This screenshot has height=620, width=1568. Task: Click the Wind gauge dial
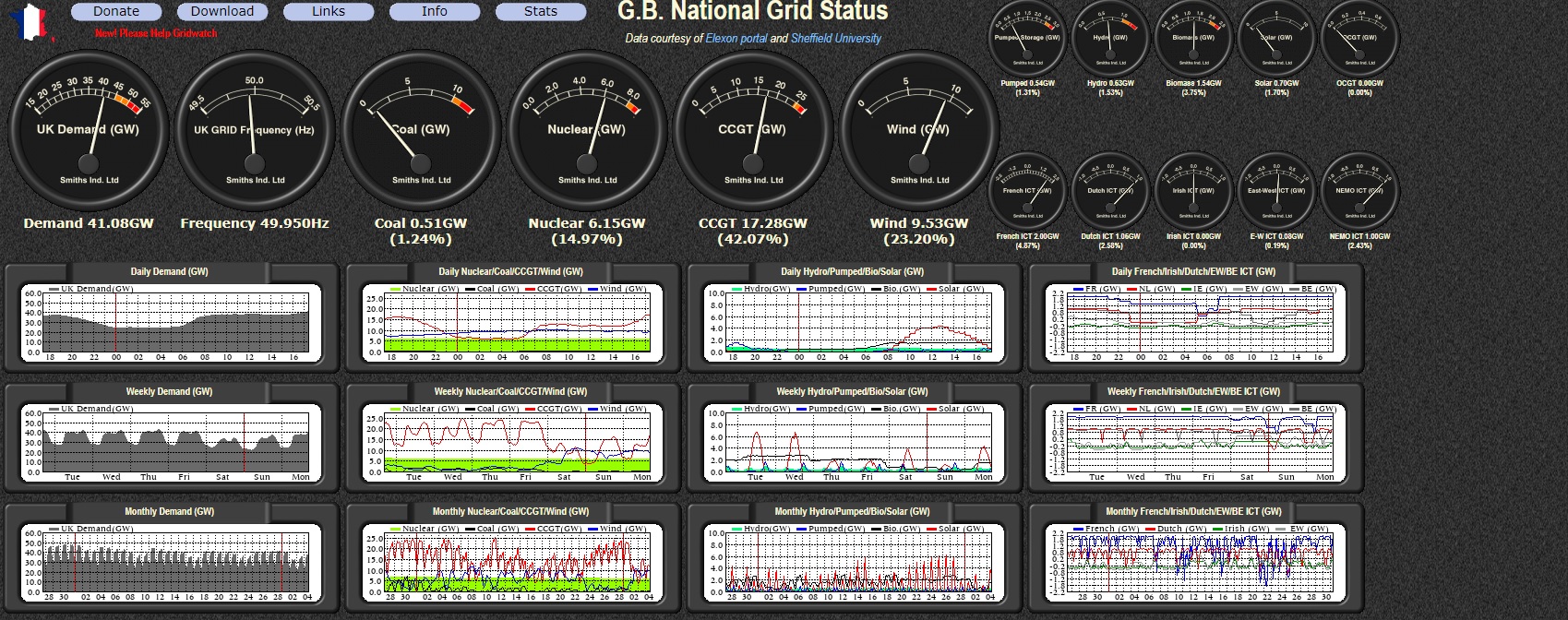point(919,131)
